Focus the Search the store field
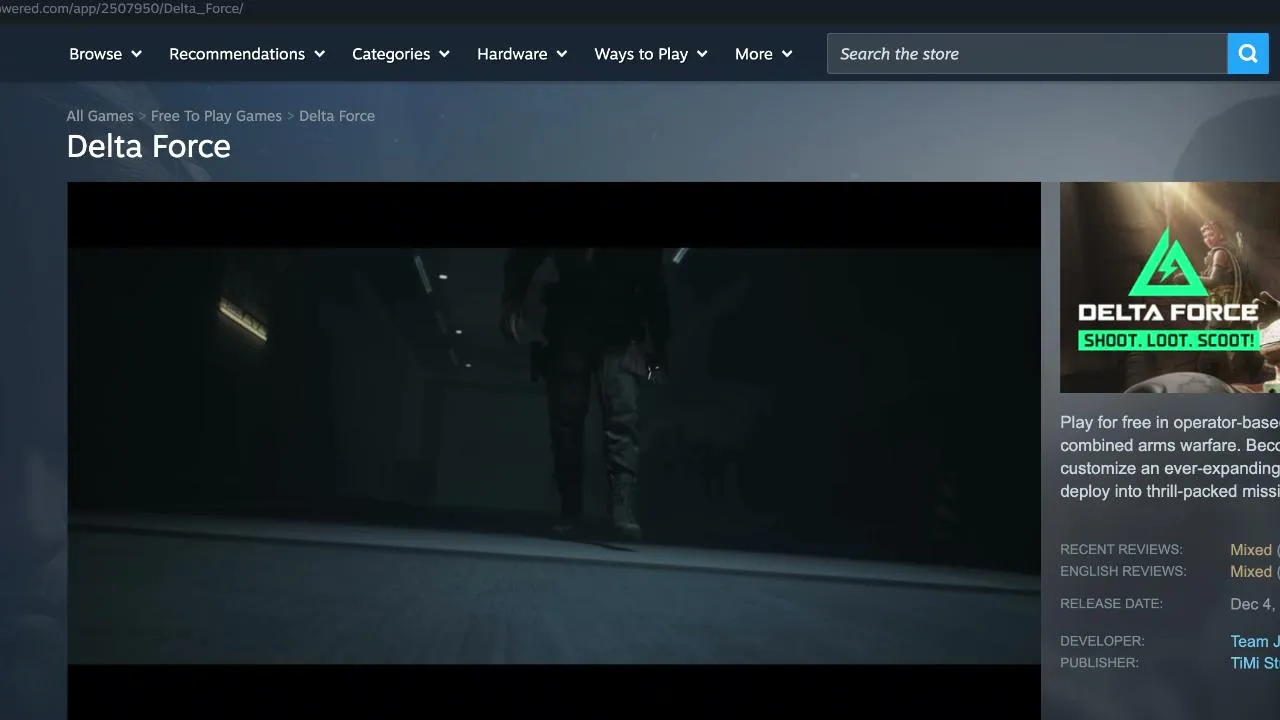Screen dimensions: 1280x720 coord(1027,54)
